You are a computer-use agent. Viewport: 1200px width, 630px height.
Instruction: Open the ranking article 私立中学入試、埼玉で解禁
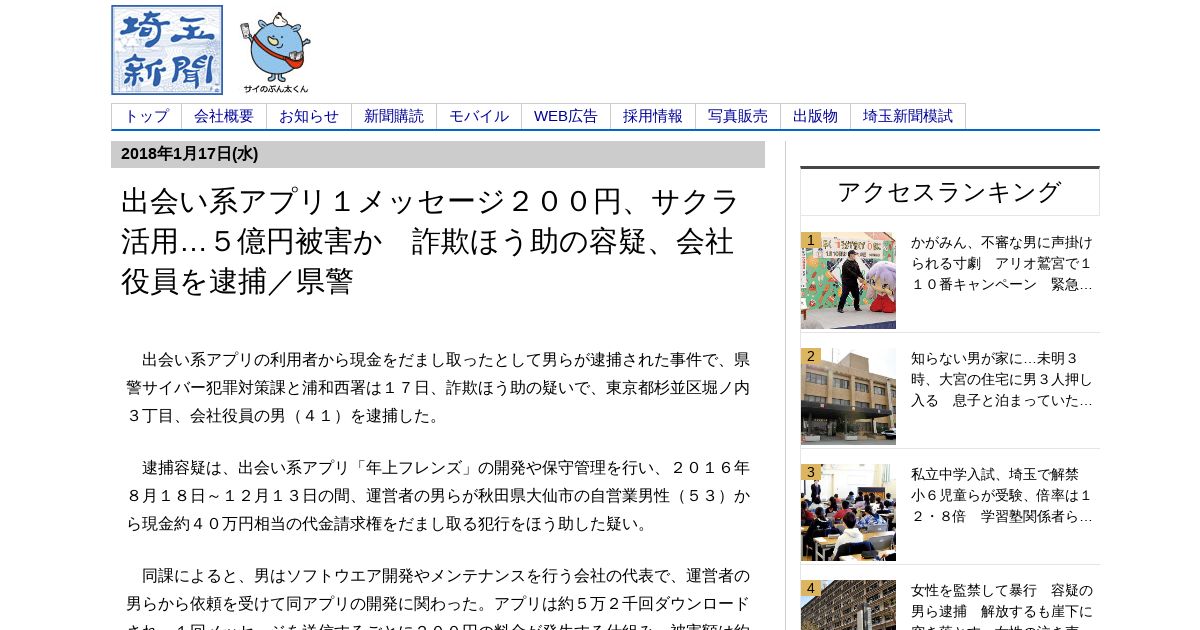(1002, 495)
